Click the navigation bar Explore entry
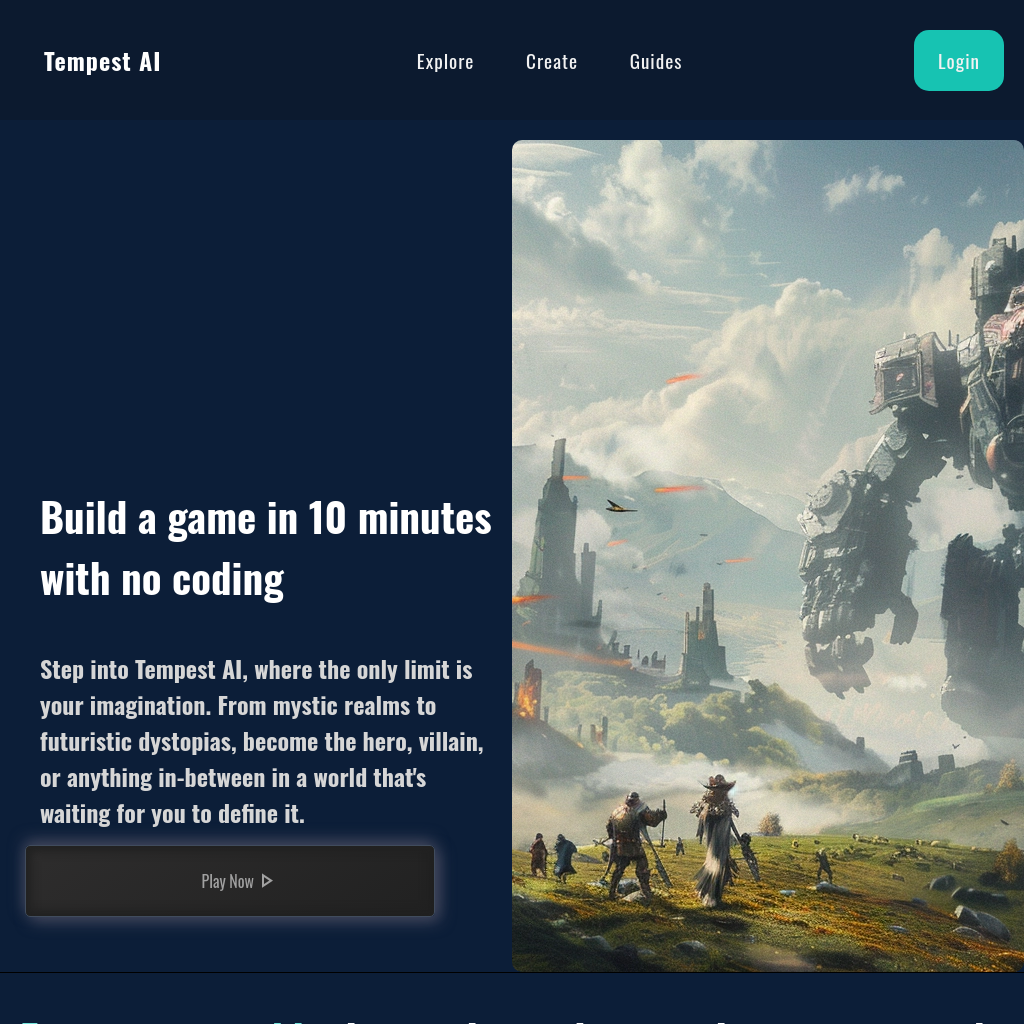 (445, 60)
